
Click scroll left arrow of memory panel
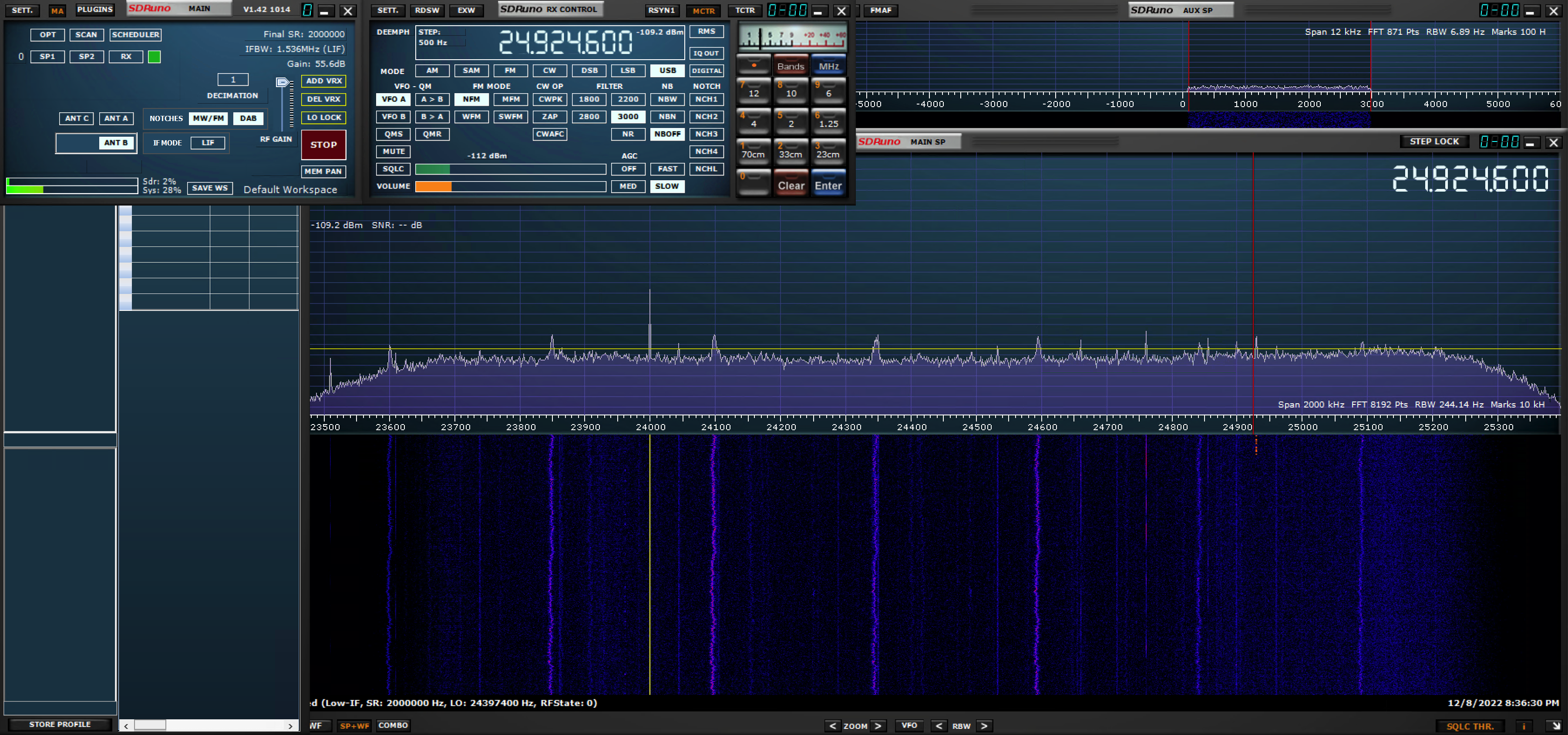pyautogui.click(x=126, y=725)
